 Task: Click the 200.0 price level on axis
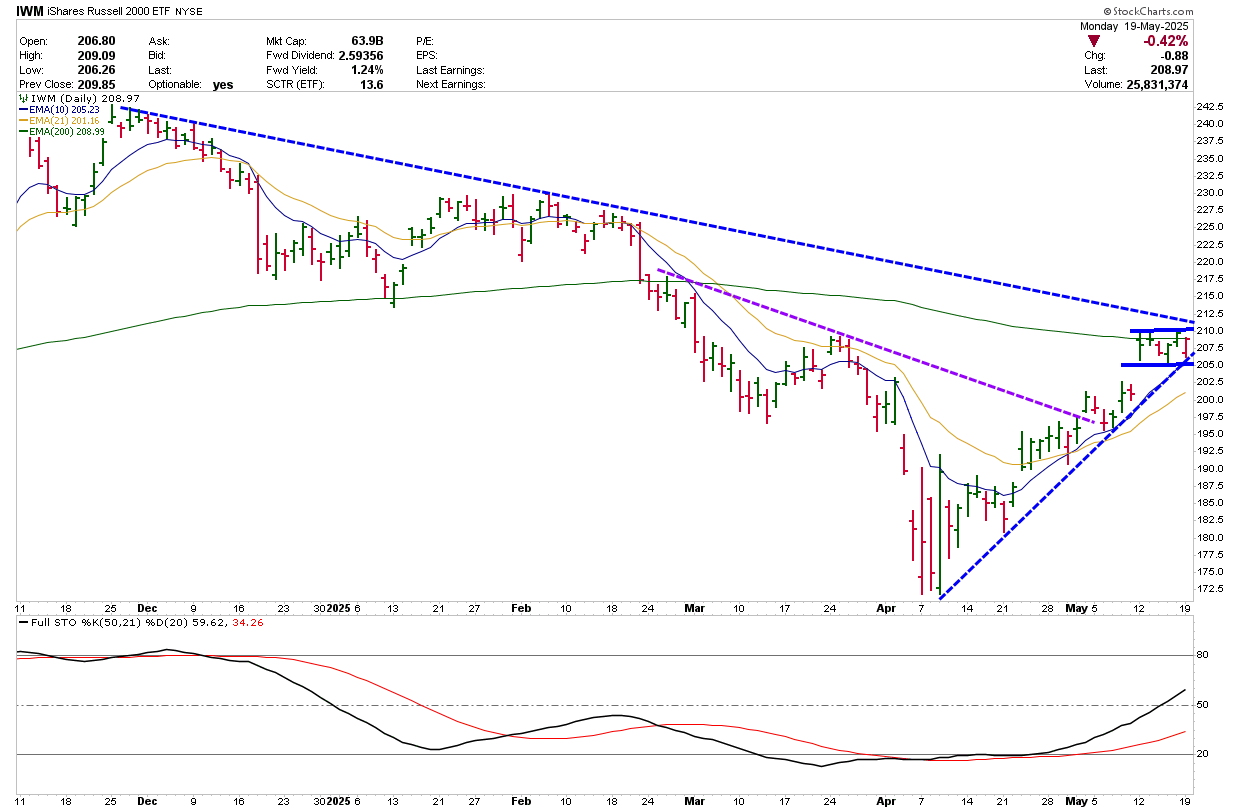point(1211,400)
